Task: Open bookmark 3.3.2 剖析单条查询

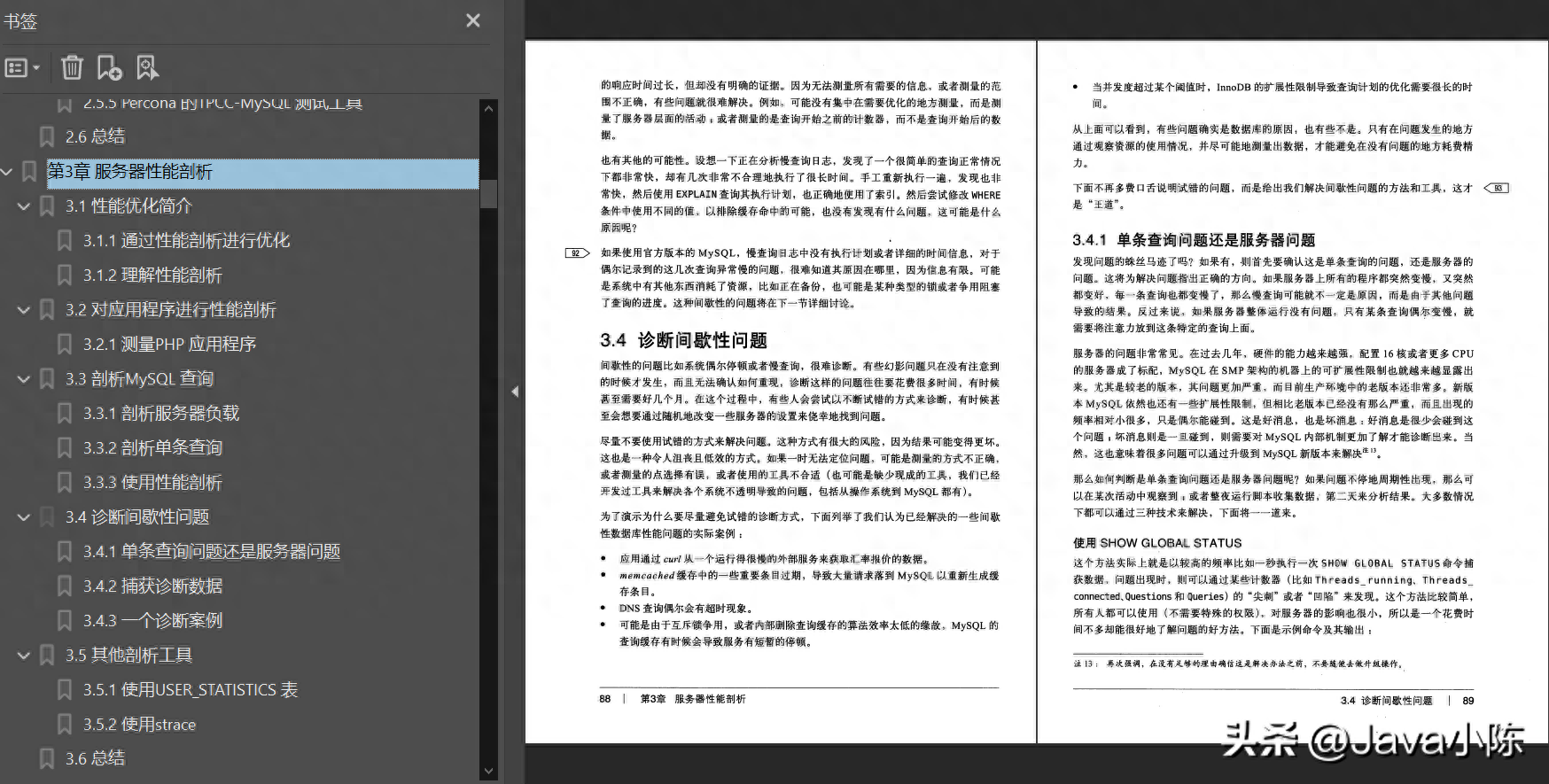Action: [x=152, y=447]
